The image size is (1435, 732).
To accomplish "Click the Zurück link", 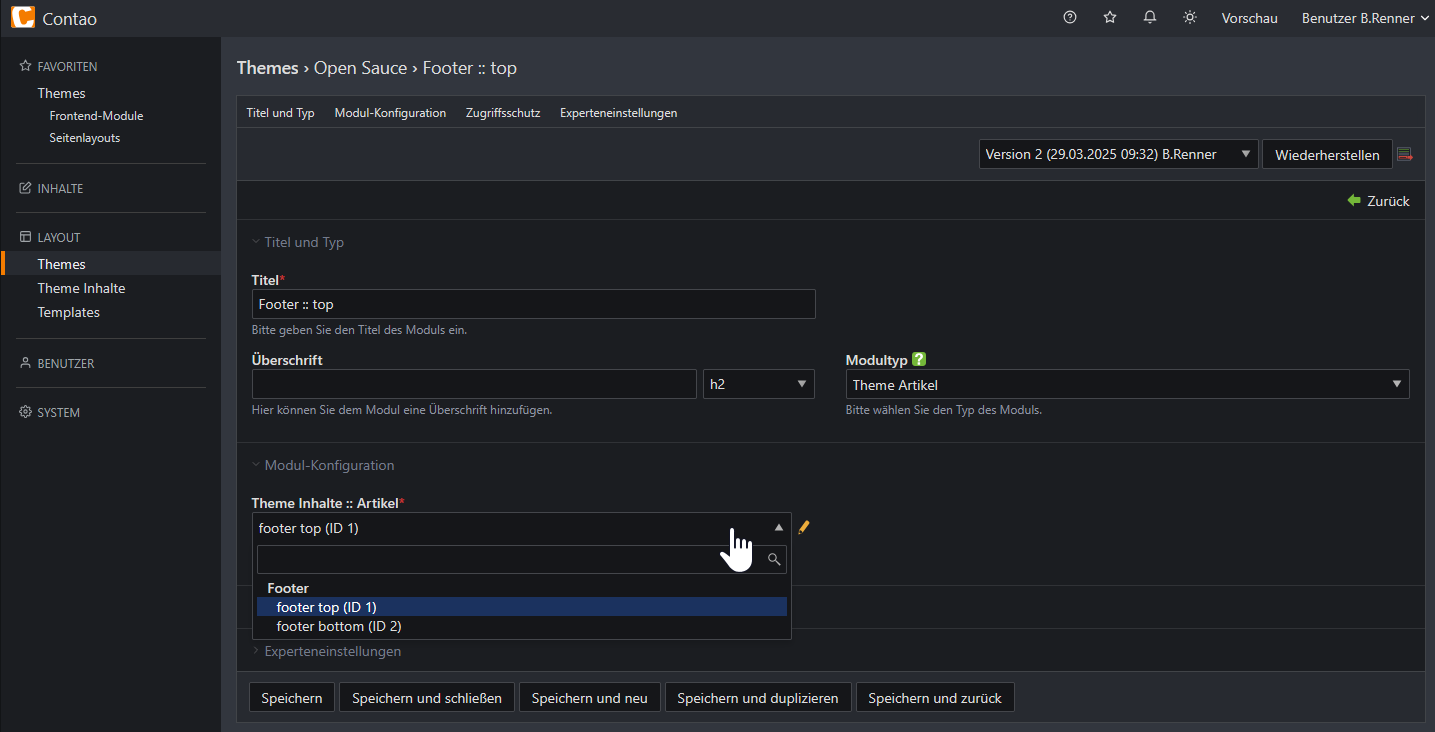I will (x=1388, y=201).
